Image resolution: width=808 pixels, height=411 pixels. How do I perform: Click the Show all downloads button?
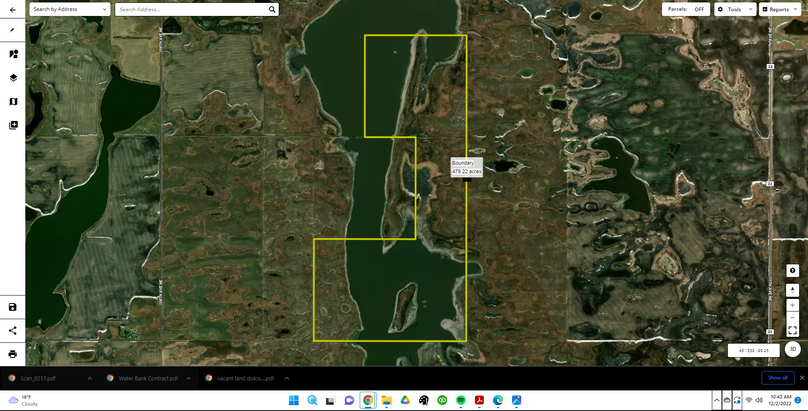pyautogui.click(x=776, y=378)
